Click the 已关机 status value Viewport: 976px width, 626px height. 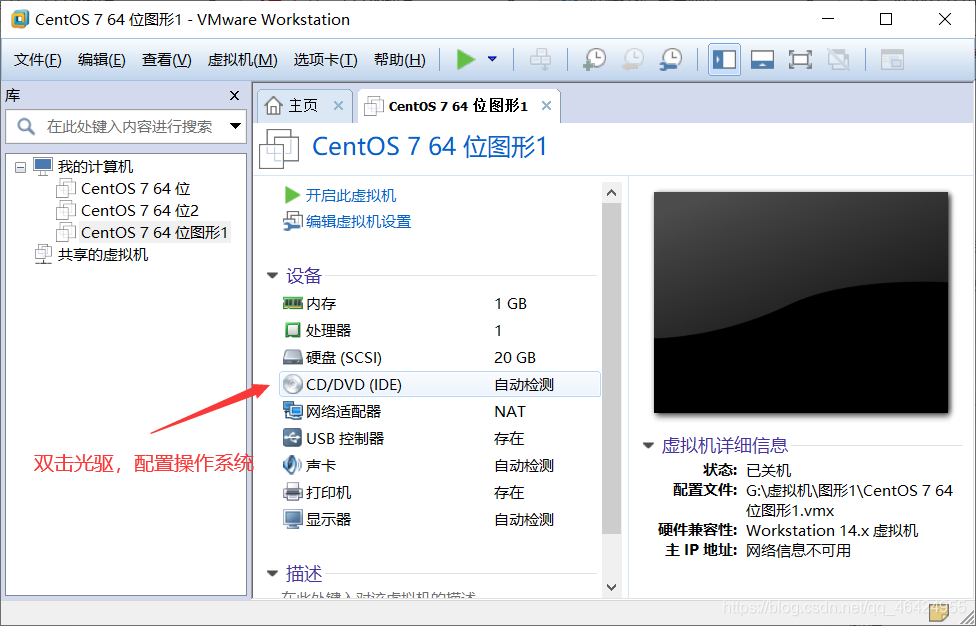click(769, 470)
